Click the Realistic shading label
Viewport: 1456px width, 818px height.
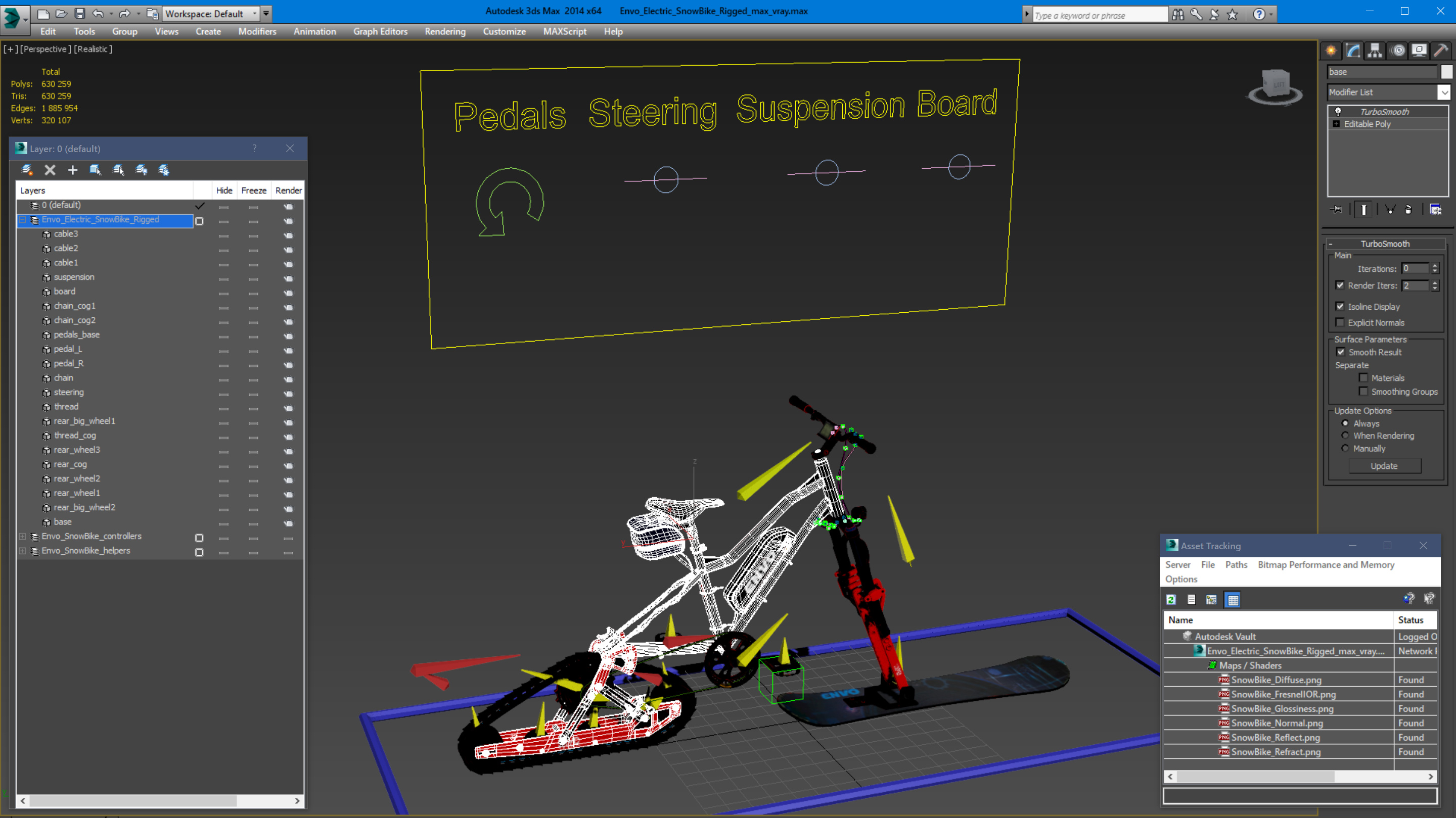tap(93, 49)
